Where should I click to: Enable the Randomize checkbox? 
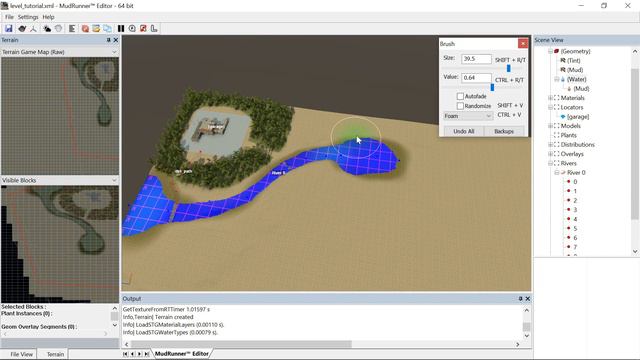click(460, 106)
